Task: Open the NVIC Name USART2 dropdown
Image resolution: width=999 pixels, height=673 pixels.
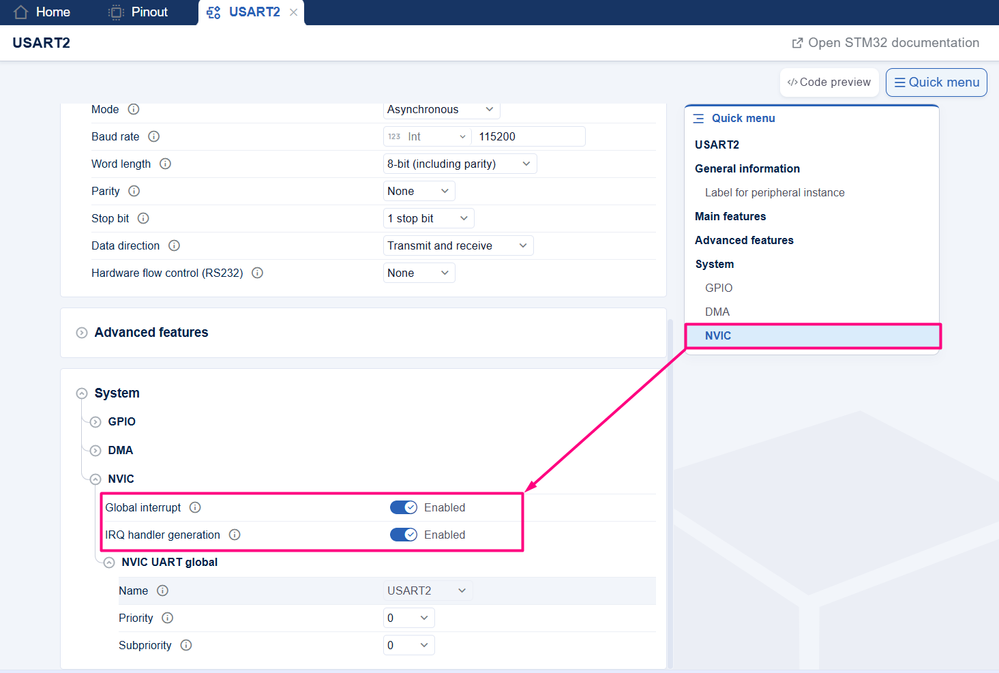Action: click(428, 591)
